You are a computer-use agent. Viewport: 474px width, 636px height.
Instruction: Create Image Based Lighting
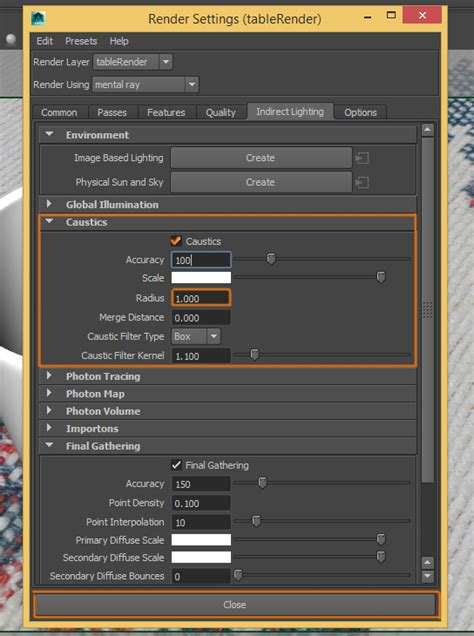[x=261, y=158]
